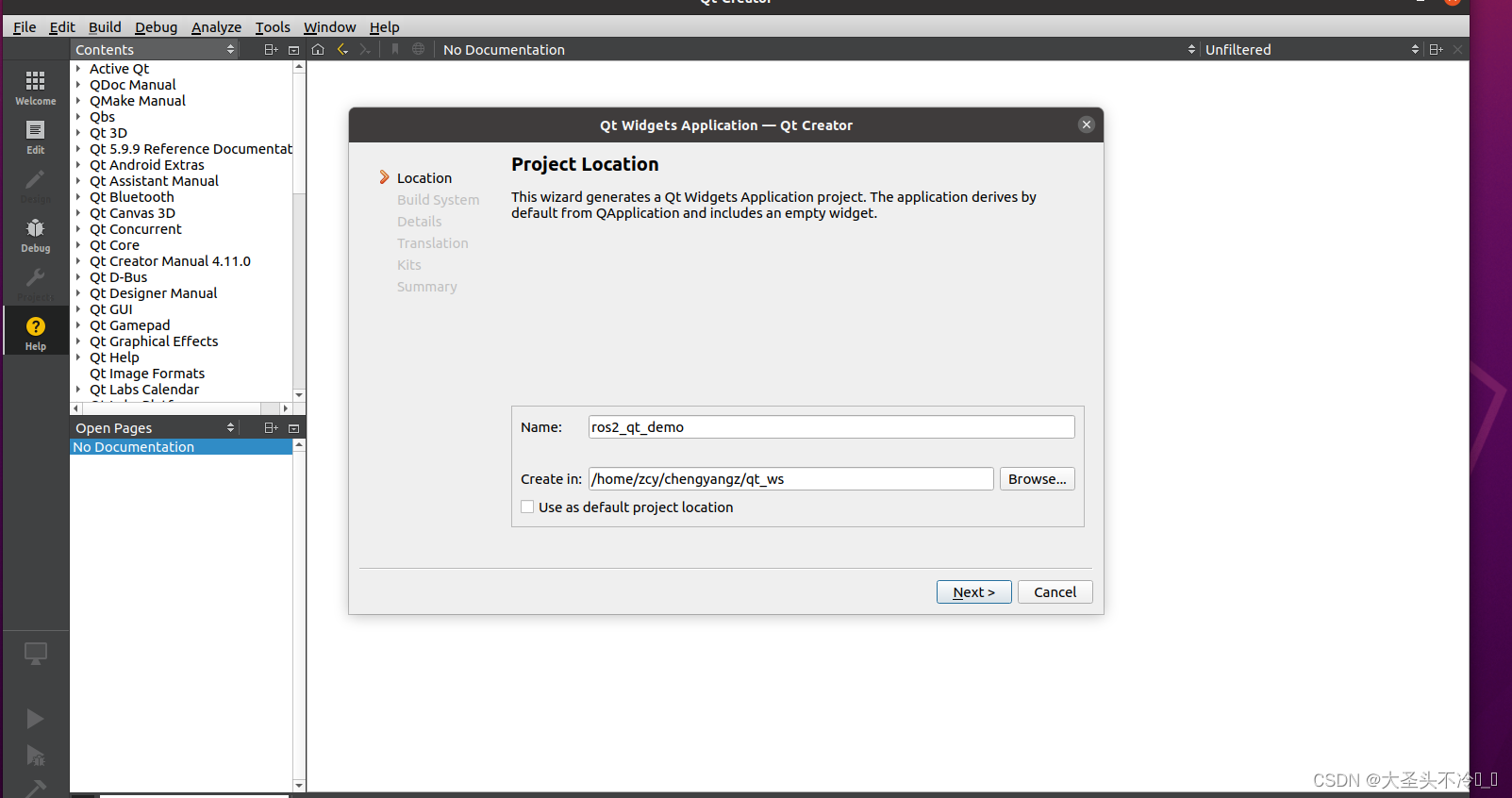Click the Build hammer icon
Screen dimensions: 1512x798
[x=35, y=789]
